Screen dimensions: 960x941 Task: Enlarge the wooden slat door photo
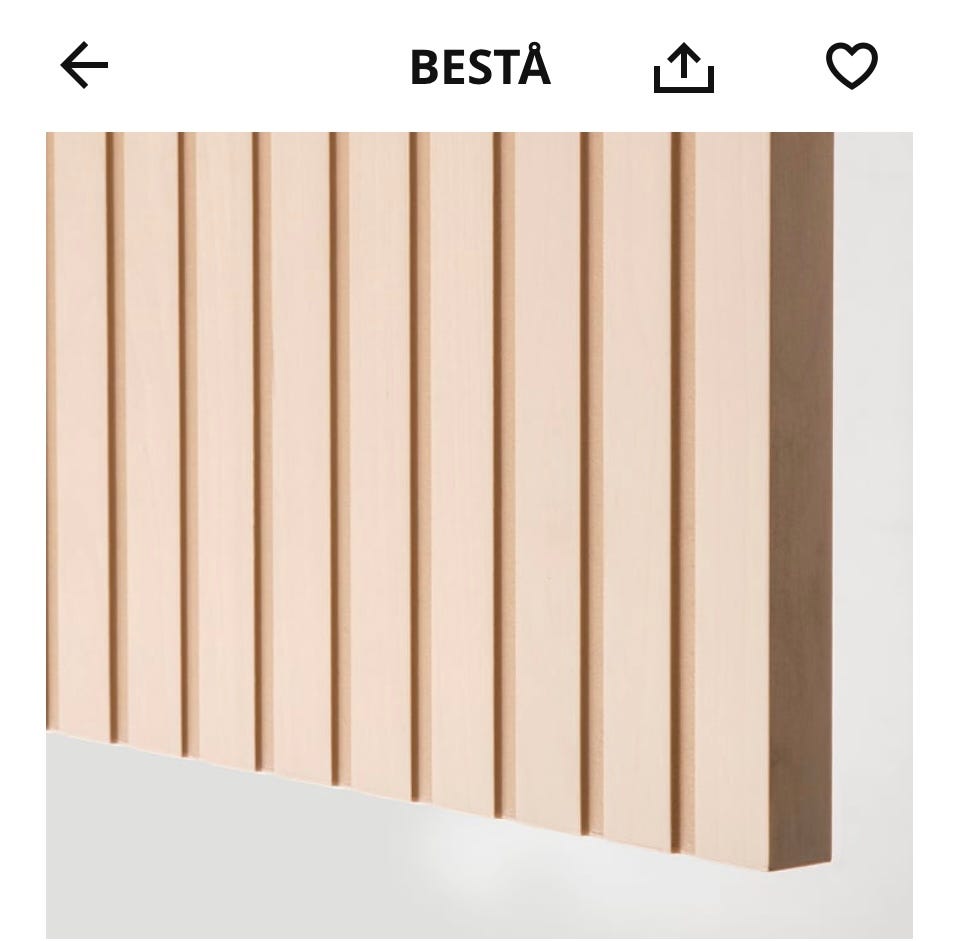point(479,535)
